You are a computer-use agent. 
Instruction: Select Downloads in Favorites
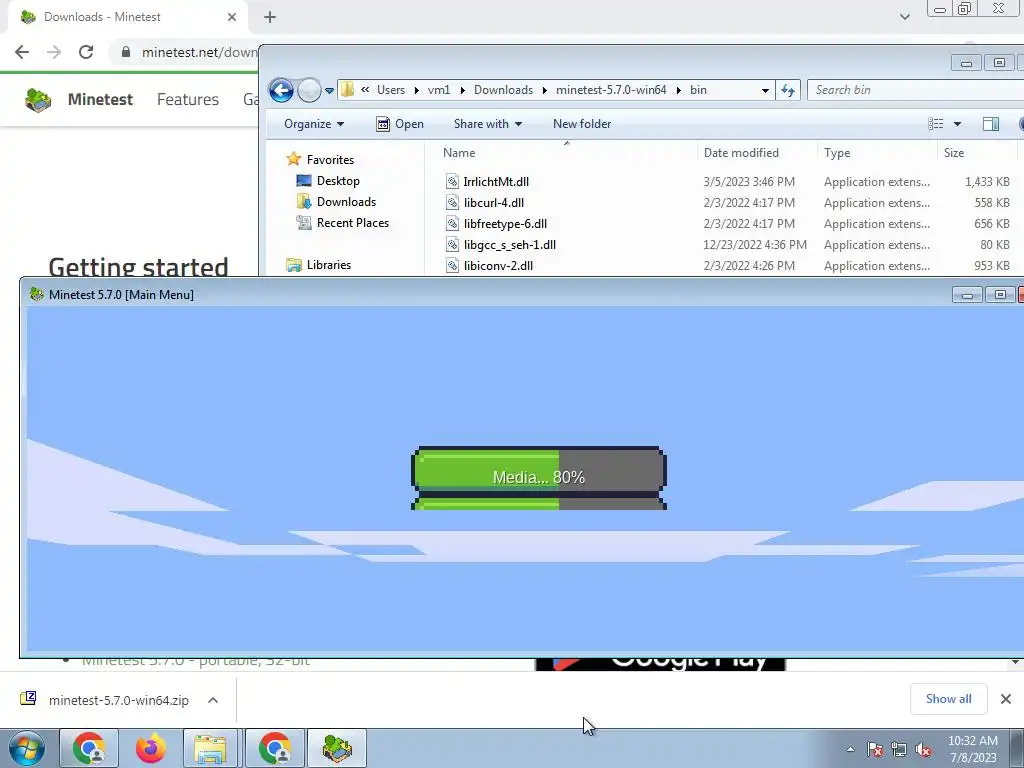336,202
